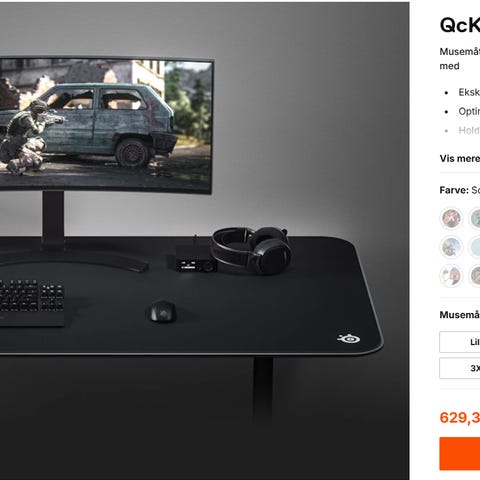Click the headset in the product photo
The width and height of the screenshot is (480, 480).
252,249
